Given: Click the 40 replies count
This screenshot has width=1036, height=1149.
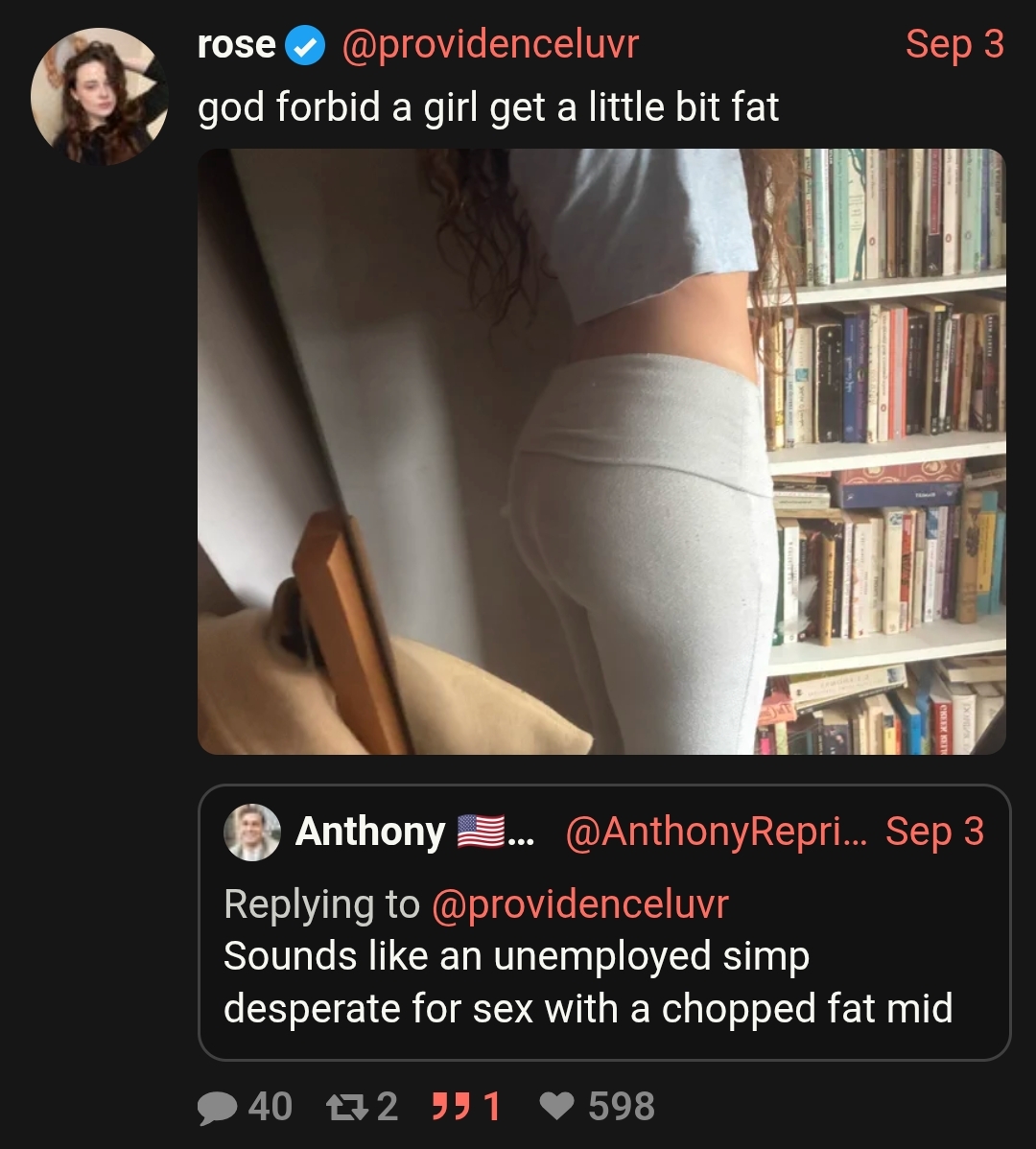Looking at the screenshot, I should (x=271, y=1107).
